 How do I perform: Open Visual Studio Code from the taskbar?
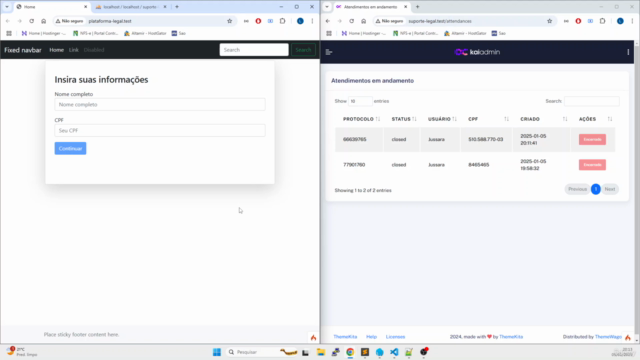[394, 352]
